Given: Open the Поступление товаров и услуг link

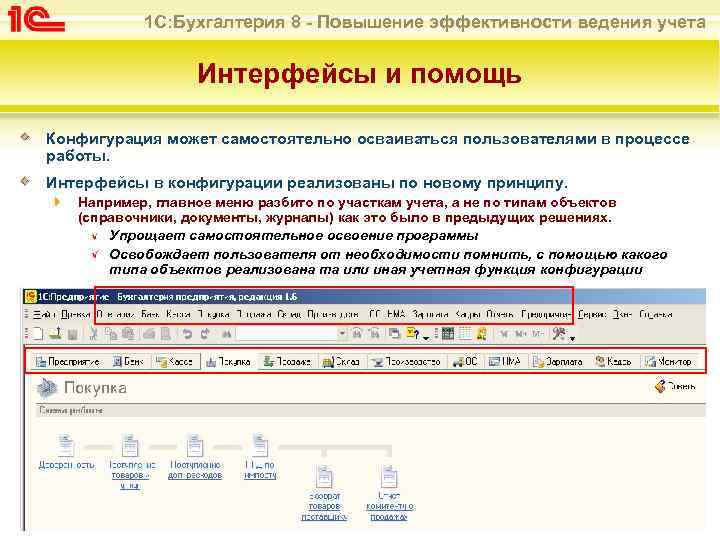Looking at the screenshot, I should [130, 475].
